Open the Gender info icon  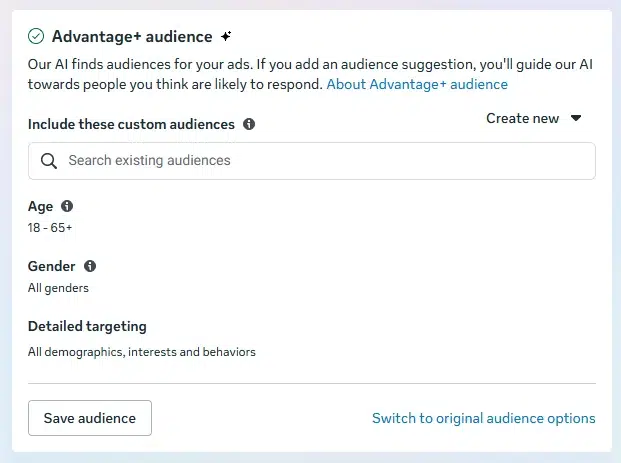(90, 266)
